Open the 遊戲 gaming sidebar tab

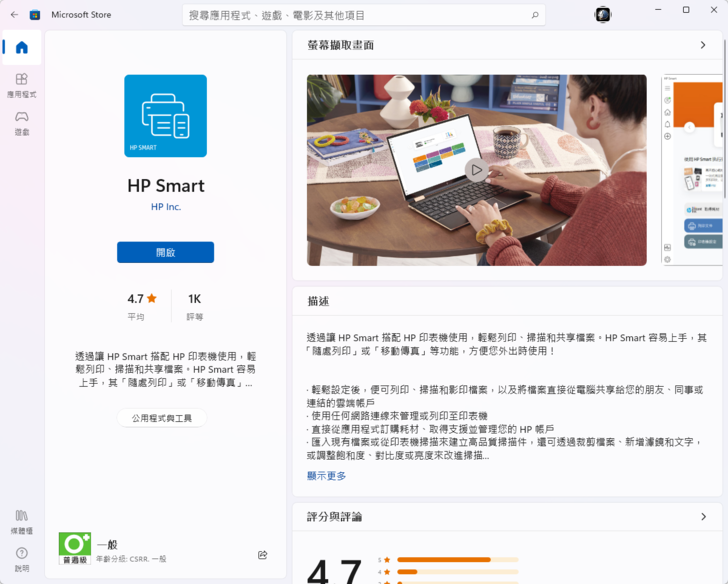pyautogui.click(x=22, y=123)
